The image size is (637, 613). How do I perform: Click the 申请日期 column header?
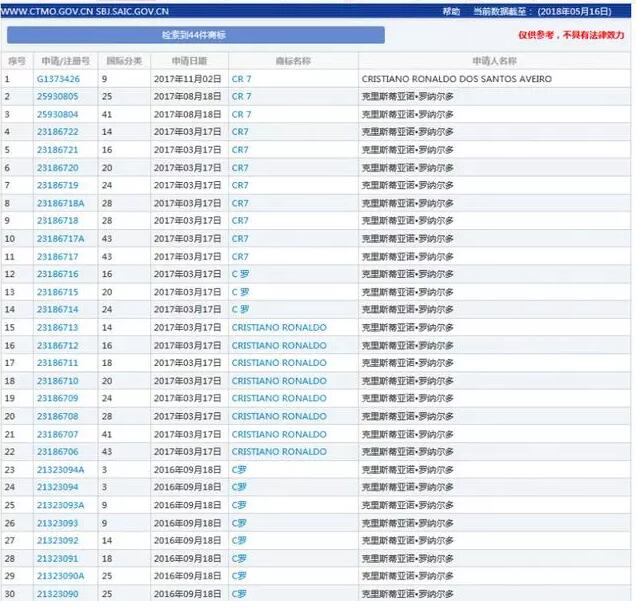(x=189, y=61)
